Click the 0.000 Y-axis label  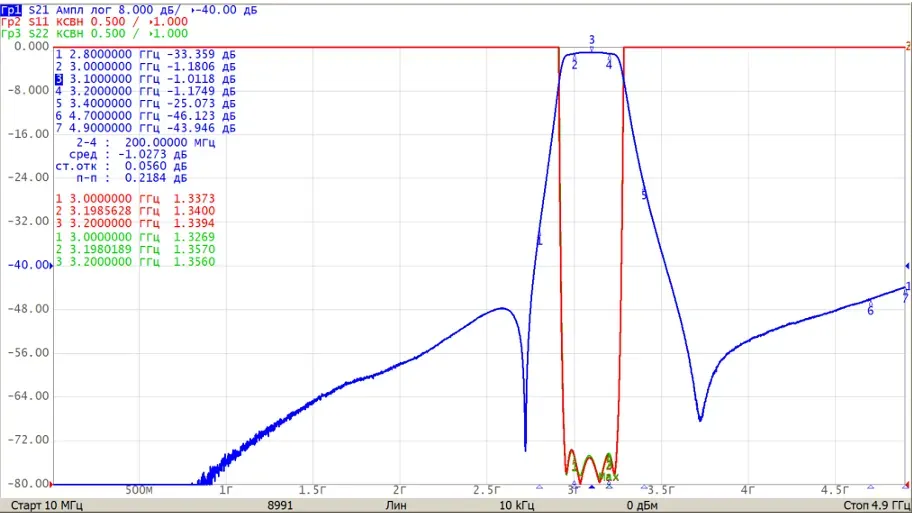pos(31,46)
